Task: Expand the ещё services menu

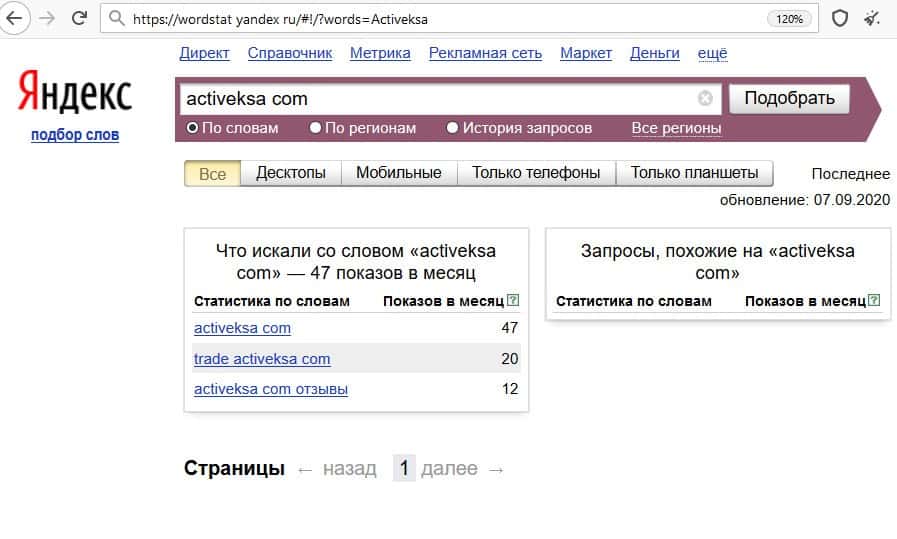Action: [712, 53]
